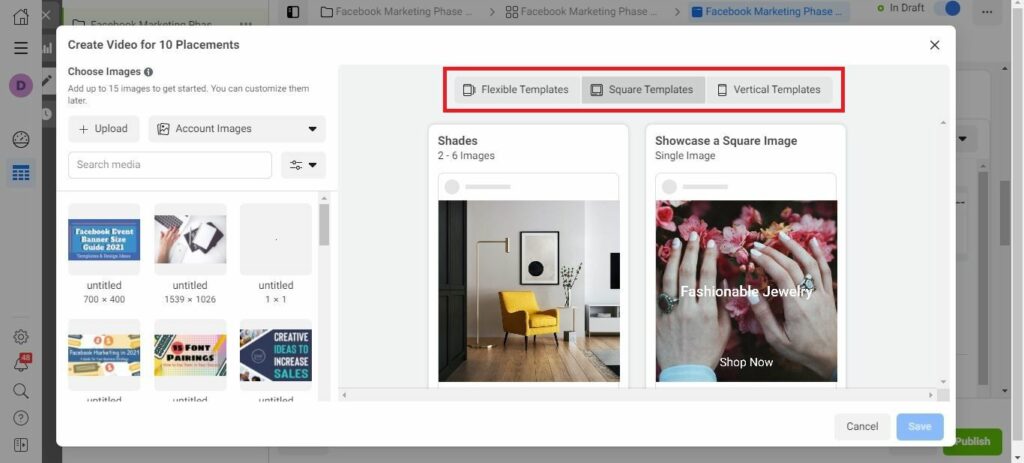Open notifications bell with 48 badge
Image resolution: width=1024 pixels, height=463 pixels.
point(21,363)
